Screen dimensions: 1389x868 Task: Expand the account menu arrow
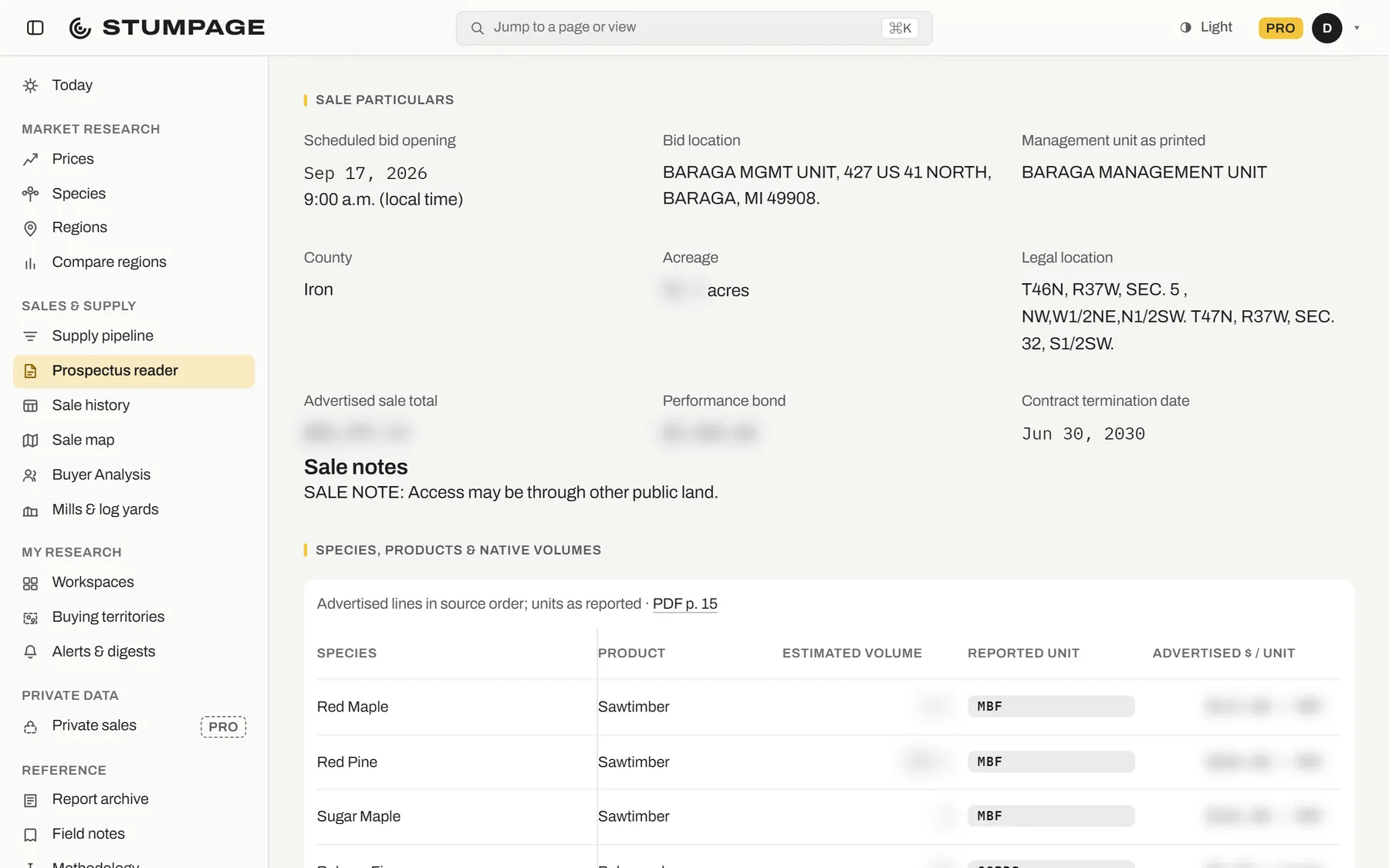(x=1357, y=28)
